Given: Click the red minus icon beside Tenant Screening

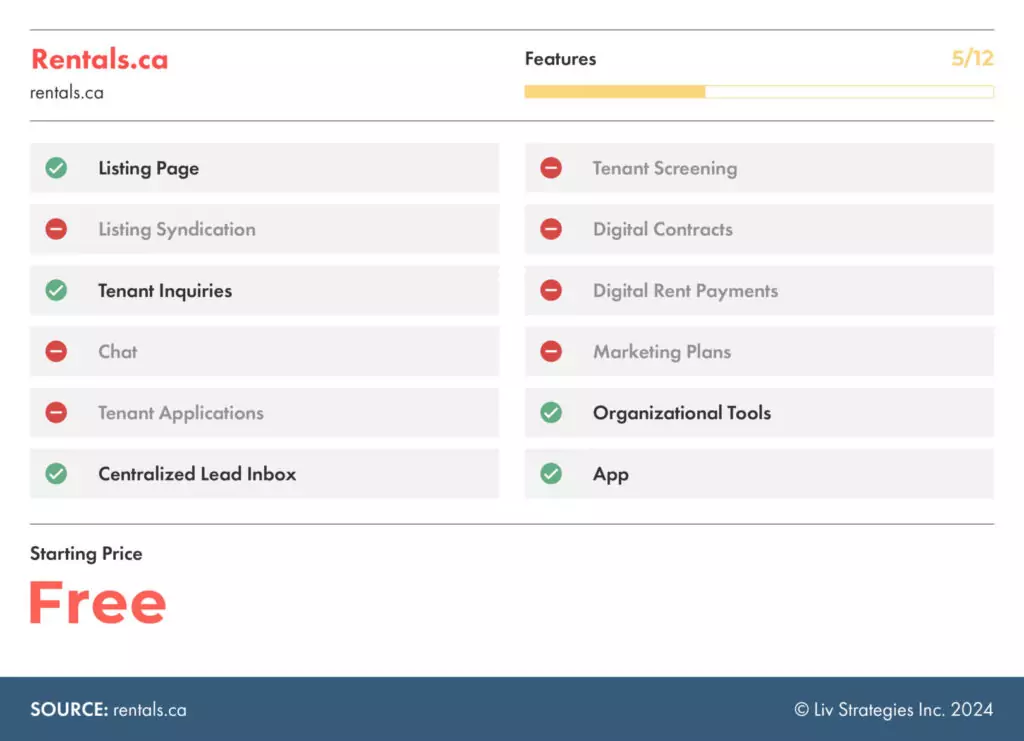Looking at the screenshot, I should tap(551, 168).
